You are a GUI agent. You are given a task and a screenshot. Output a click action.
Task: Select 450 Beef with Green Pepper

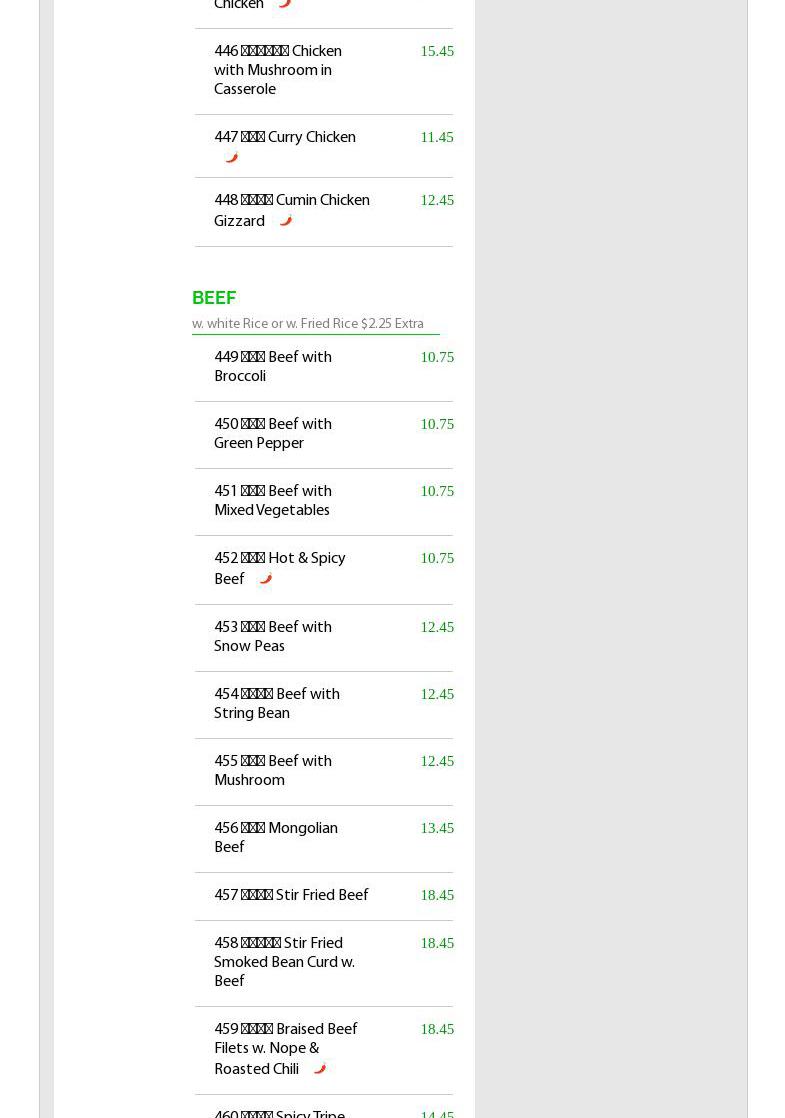coord(272,434)
